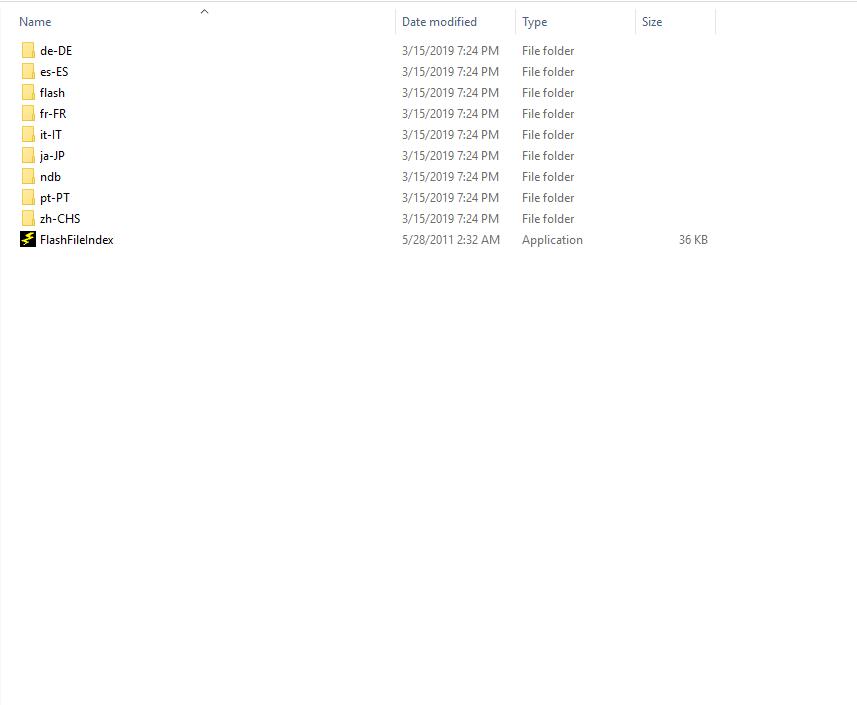Select the es-ES folder name
Image resolution: width=857 pixels, height=705 pixels.
coord(54,72)
